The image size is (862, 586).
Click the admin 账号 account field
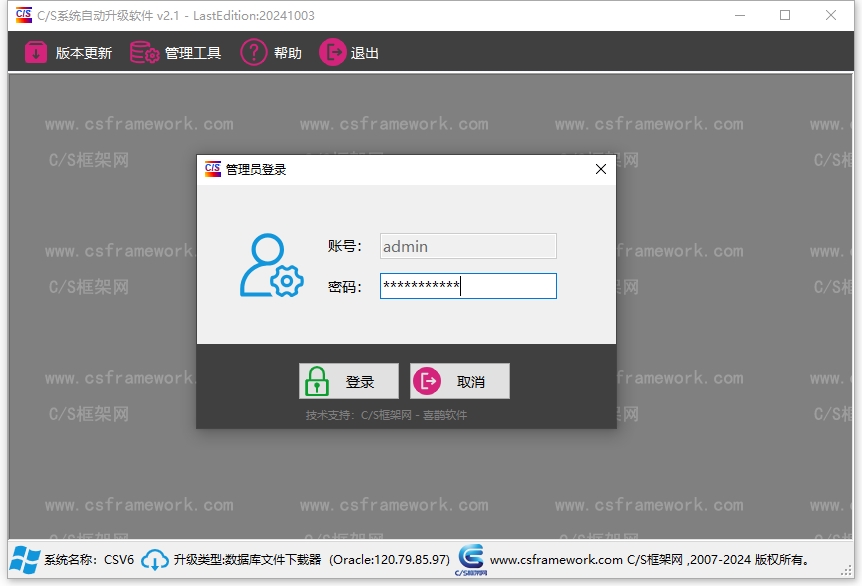pos(467,246)
